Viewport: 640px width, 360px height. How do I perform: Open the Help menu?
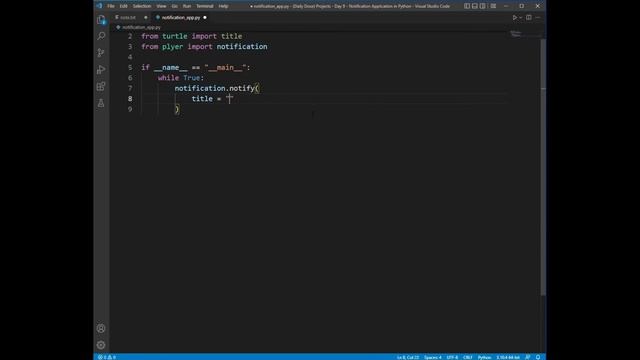point(223,6)
